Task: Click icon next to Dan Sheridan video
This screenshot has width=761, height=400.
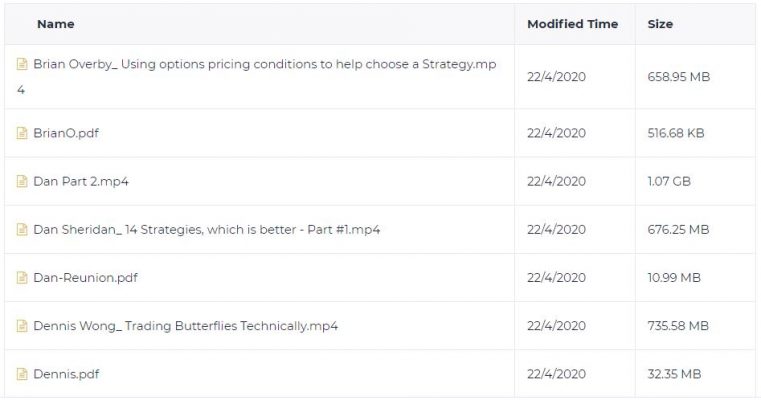Action: (x=22, y=229)
